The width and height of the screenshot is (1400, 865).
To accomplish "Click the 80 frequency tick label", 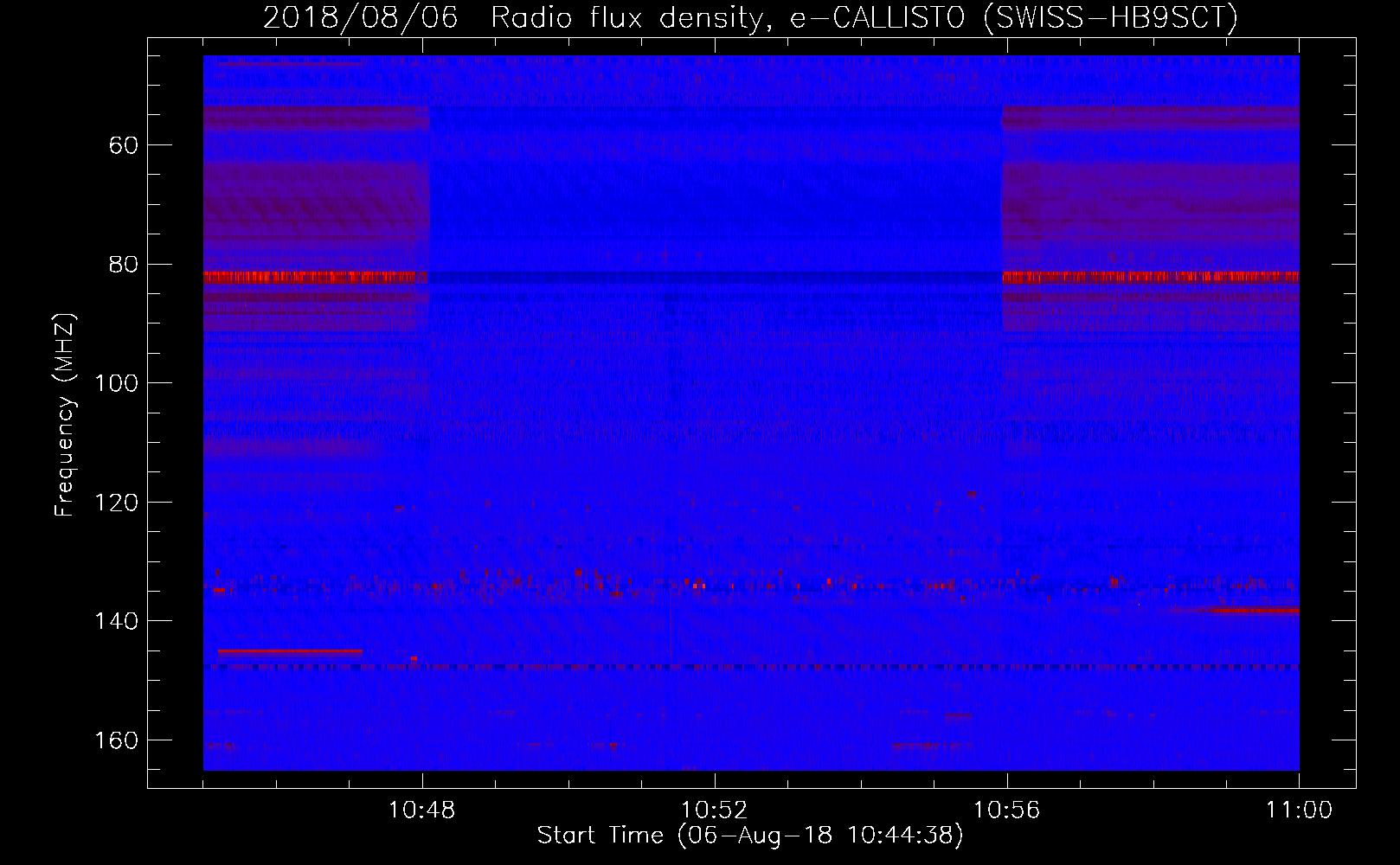I will click(124, 265).
